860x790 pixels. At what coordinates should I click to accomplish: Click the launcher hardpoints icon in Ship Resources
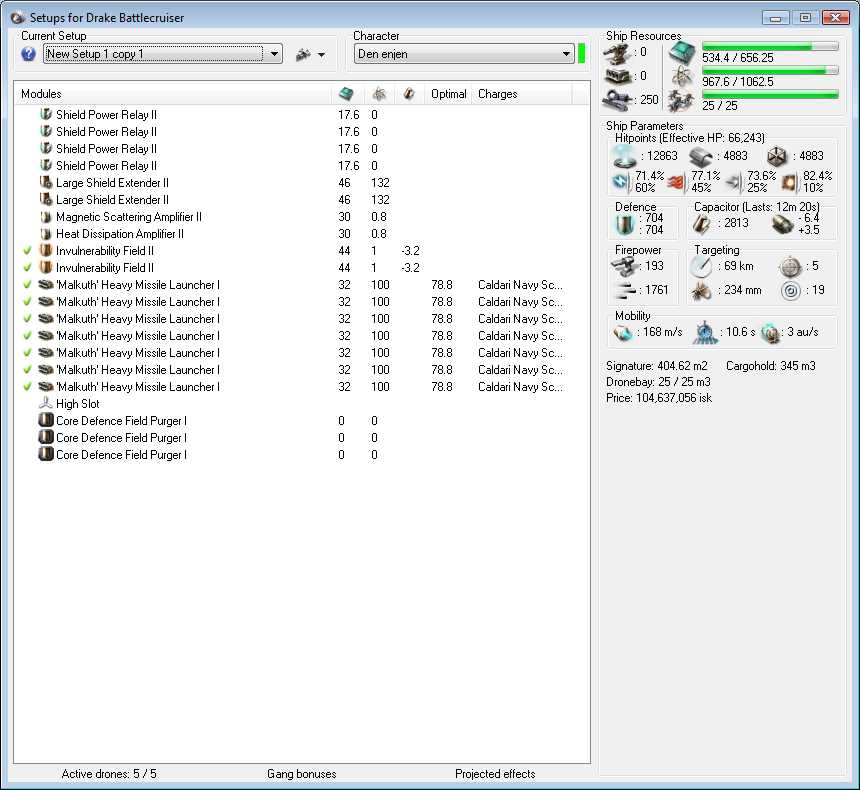coord(618,76)
